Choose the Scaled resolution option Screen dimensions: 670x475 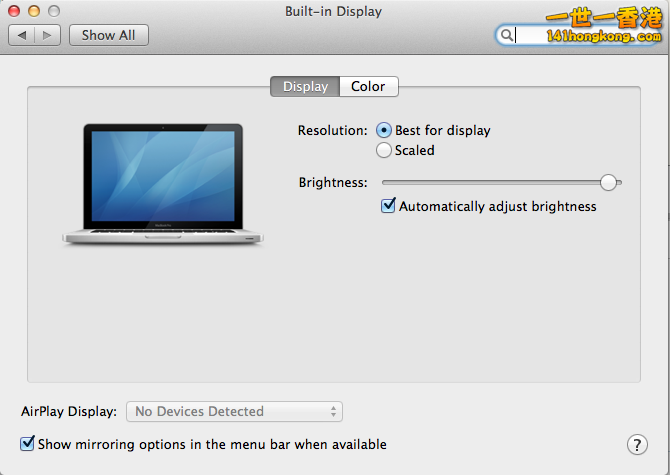click(x=384, y=150)
